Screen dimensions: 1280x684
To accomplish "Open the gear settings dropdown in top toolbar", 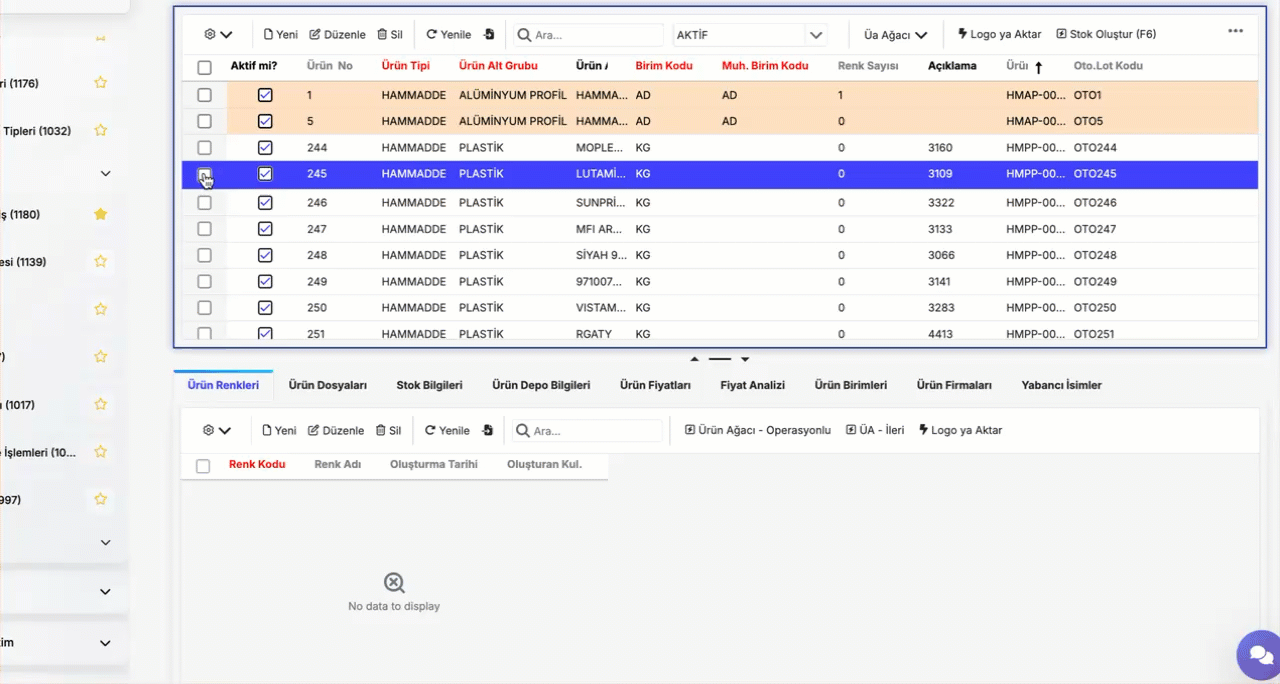I will click(x=217, y=34).
